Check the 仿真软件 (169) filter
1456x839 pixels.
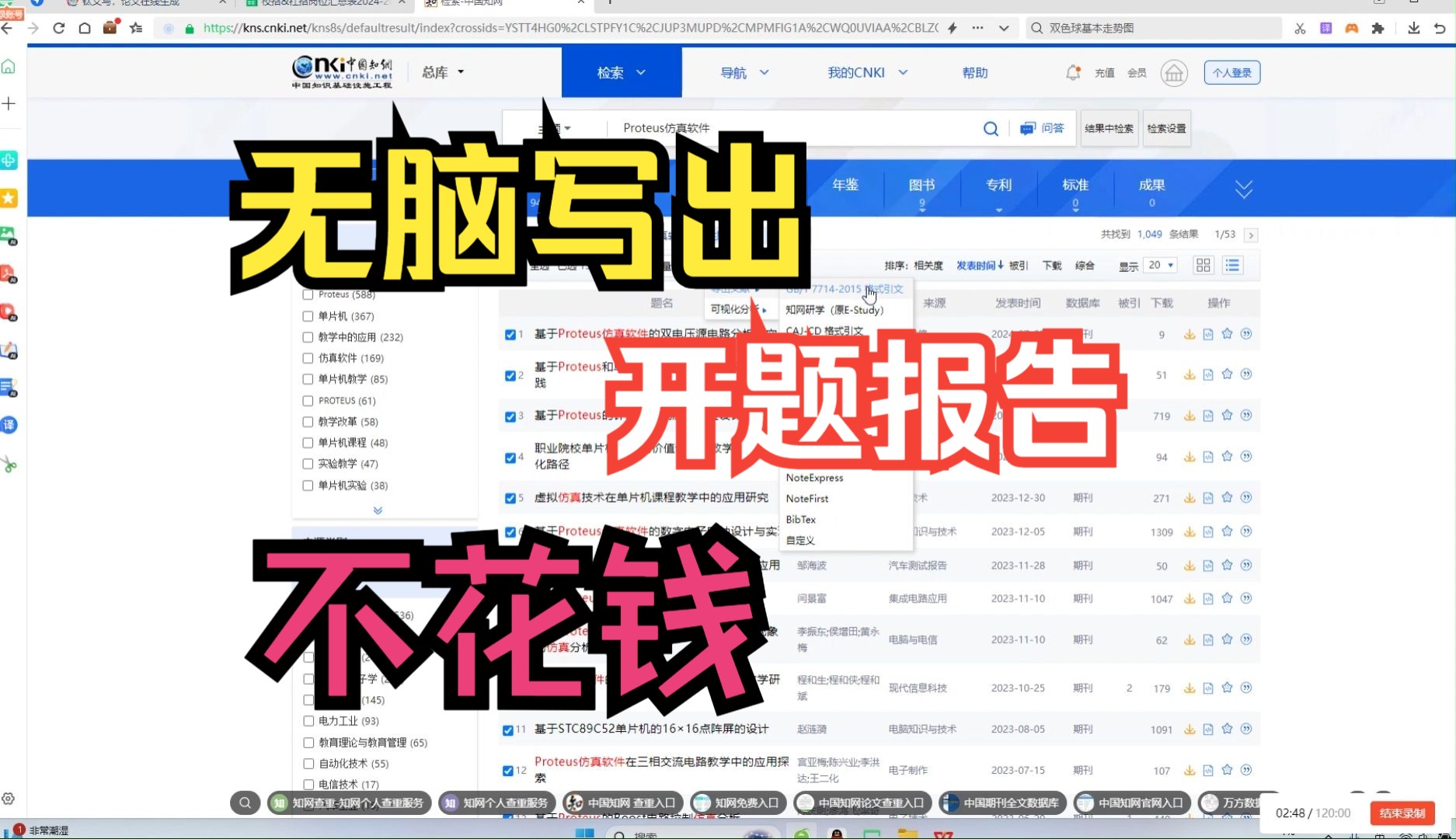308,358
